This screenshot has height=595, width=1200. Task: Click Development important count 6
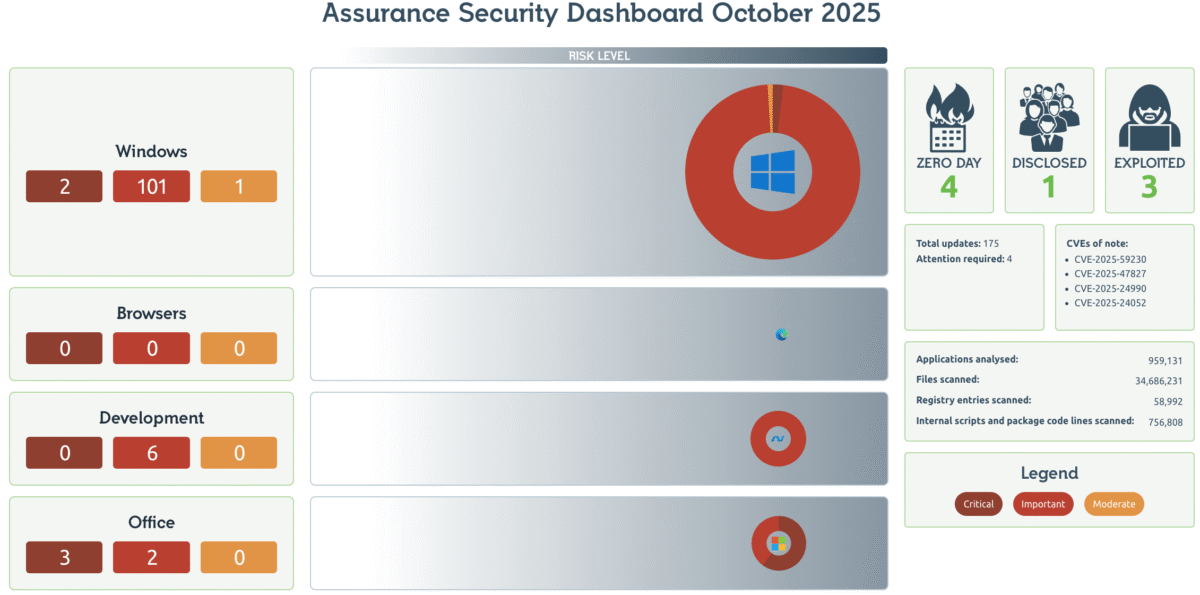pyautogui.click(x=151, y=453)
